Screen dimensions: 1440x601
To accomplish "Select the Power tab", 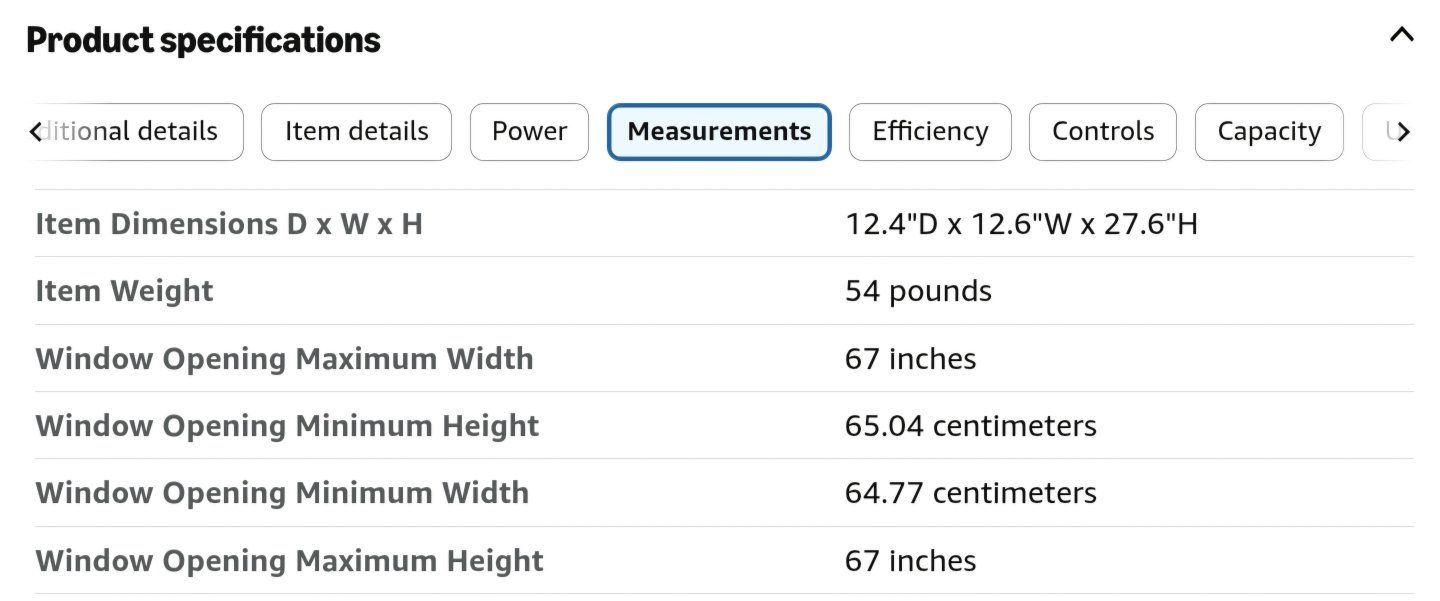I will [529, 132].
